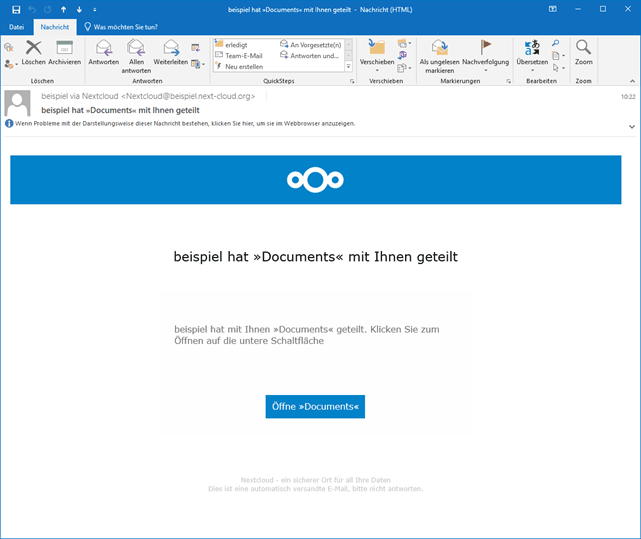This screenshot has height=539, width=641.
Task: Archive the message via Archivieren
Action: 65,53
